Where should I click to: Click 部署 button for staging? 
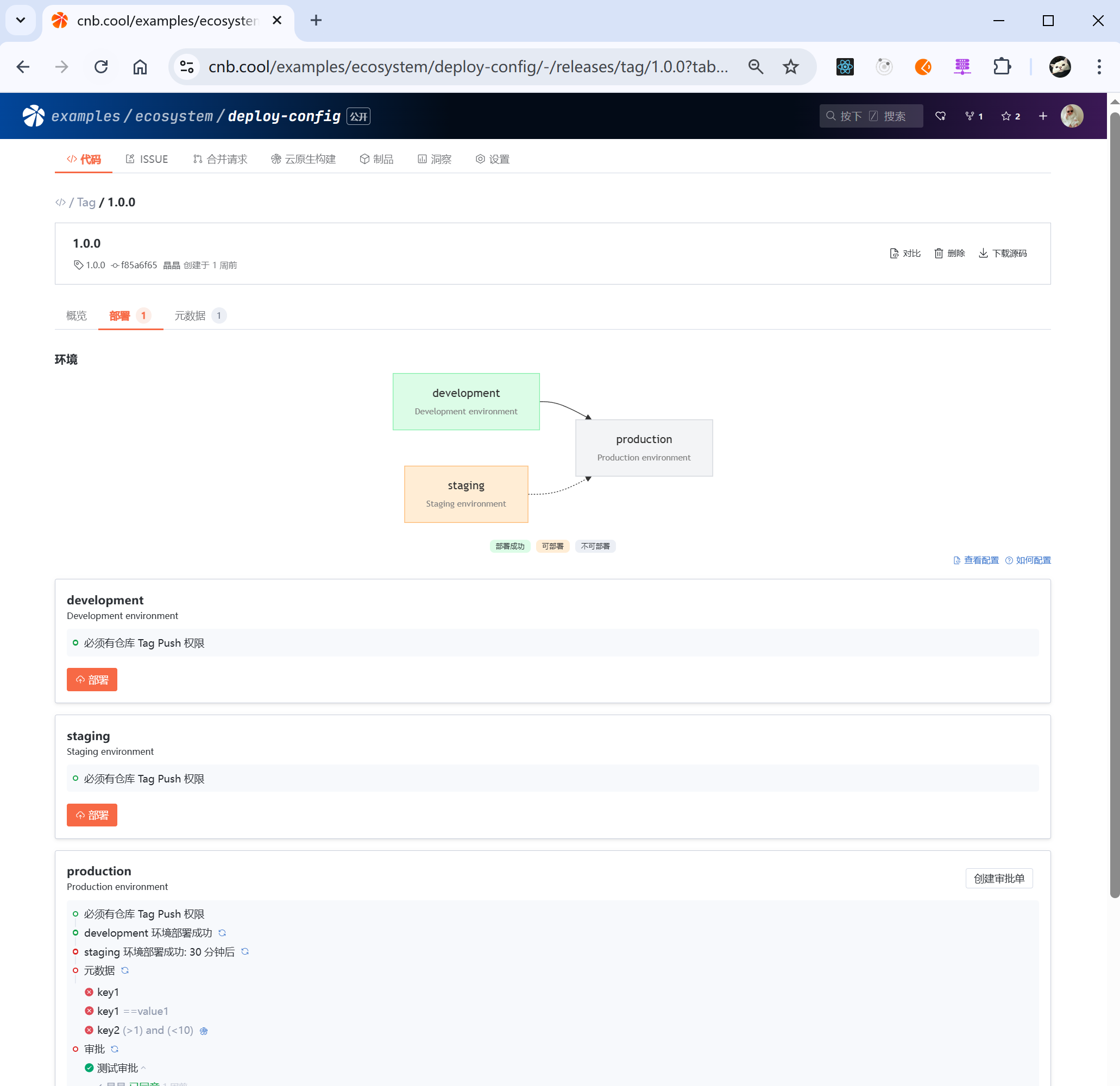tap(92, 815)
